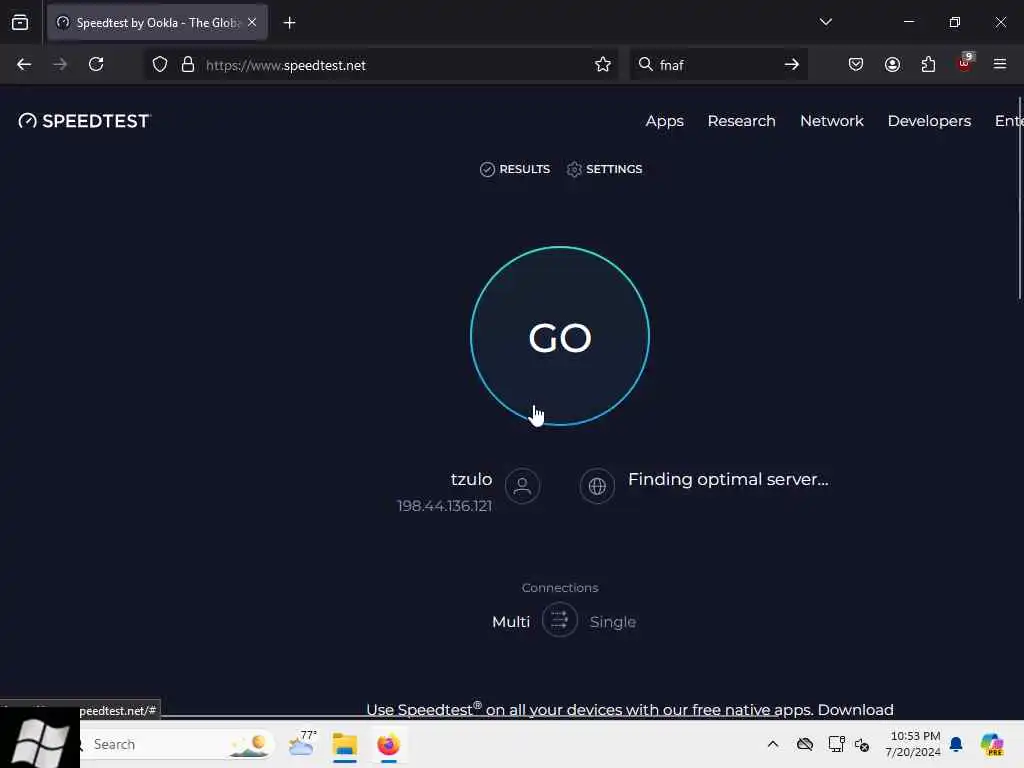Select Multi connection mode
This screenshot has height=768, width=1024.
coord(511,622)
